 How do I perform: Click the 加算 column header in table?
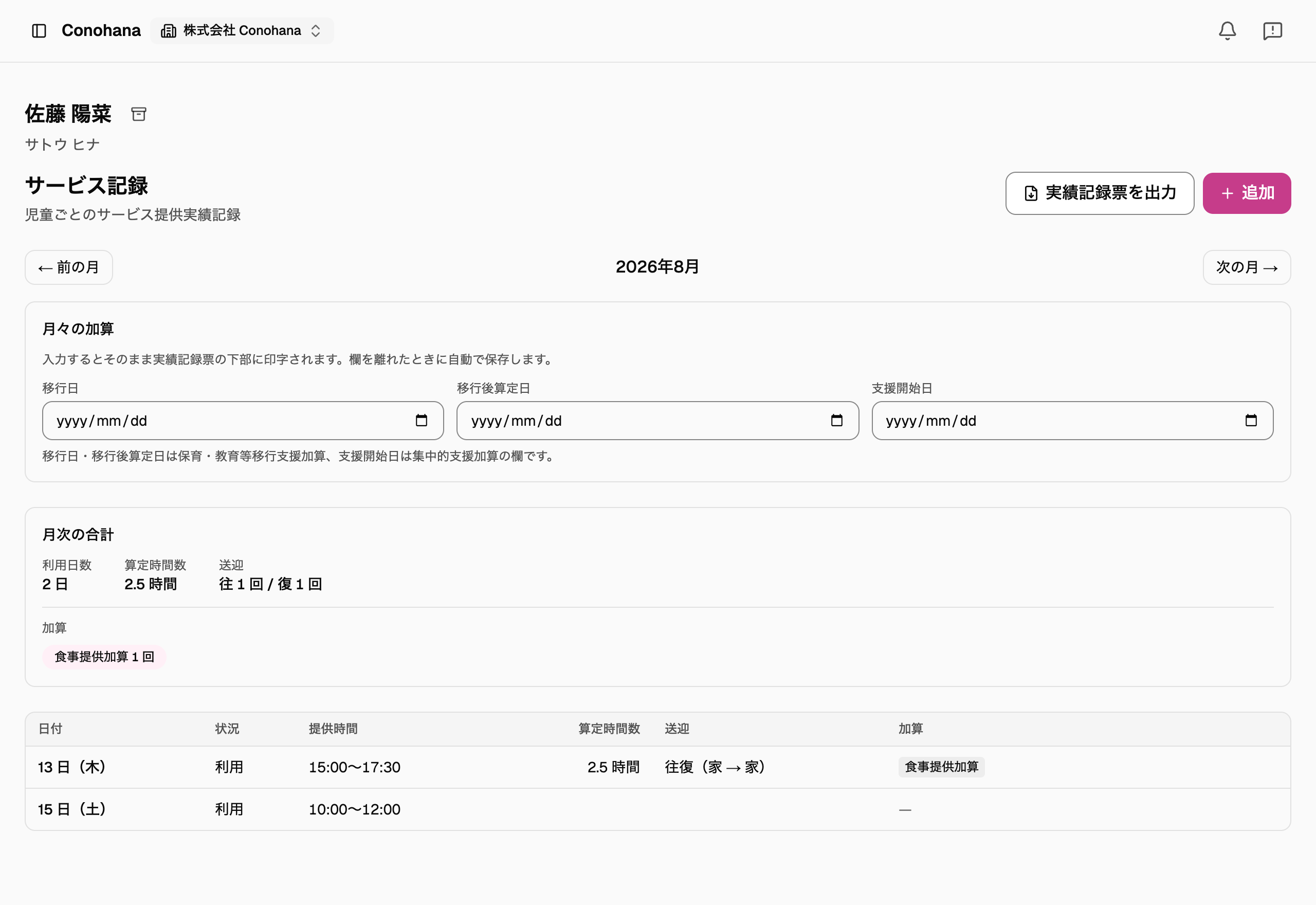910,729
